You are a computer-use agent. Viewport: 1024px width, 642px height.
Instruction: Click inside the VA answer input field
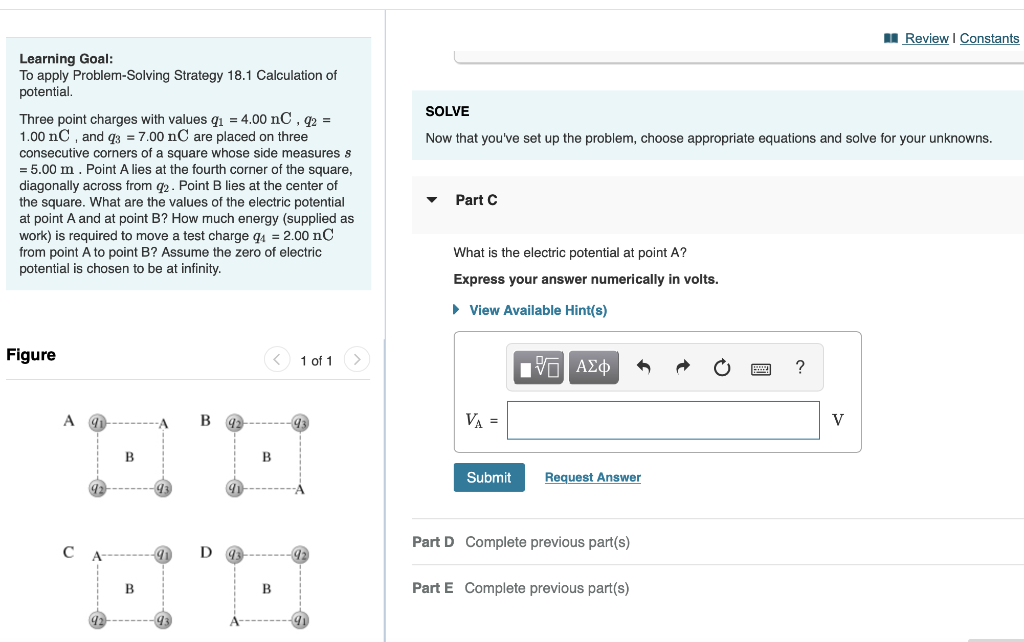pos(663,420)
